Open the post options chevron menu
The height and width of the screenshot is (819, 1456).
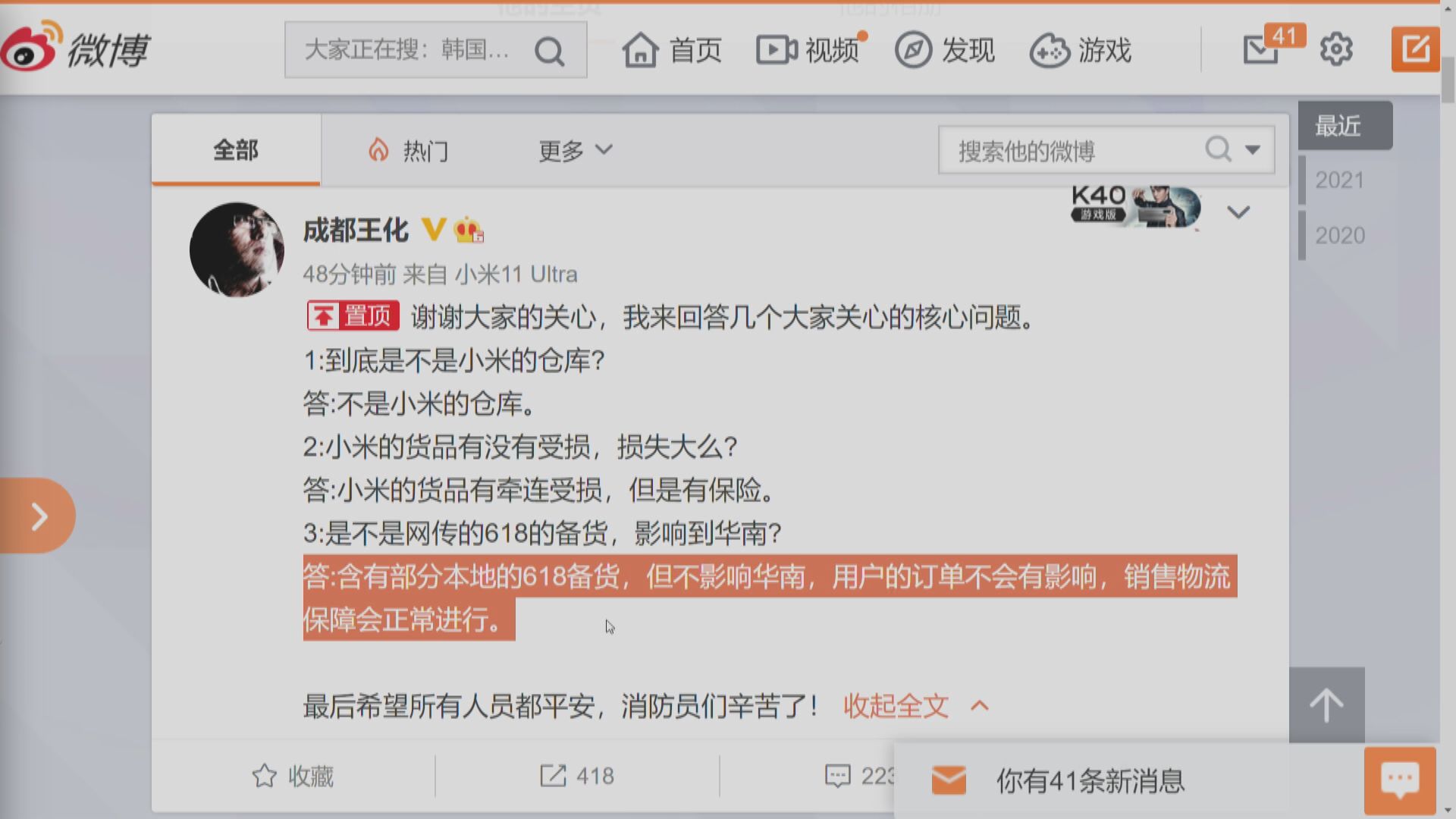(x=1238, y=212)
